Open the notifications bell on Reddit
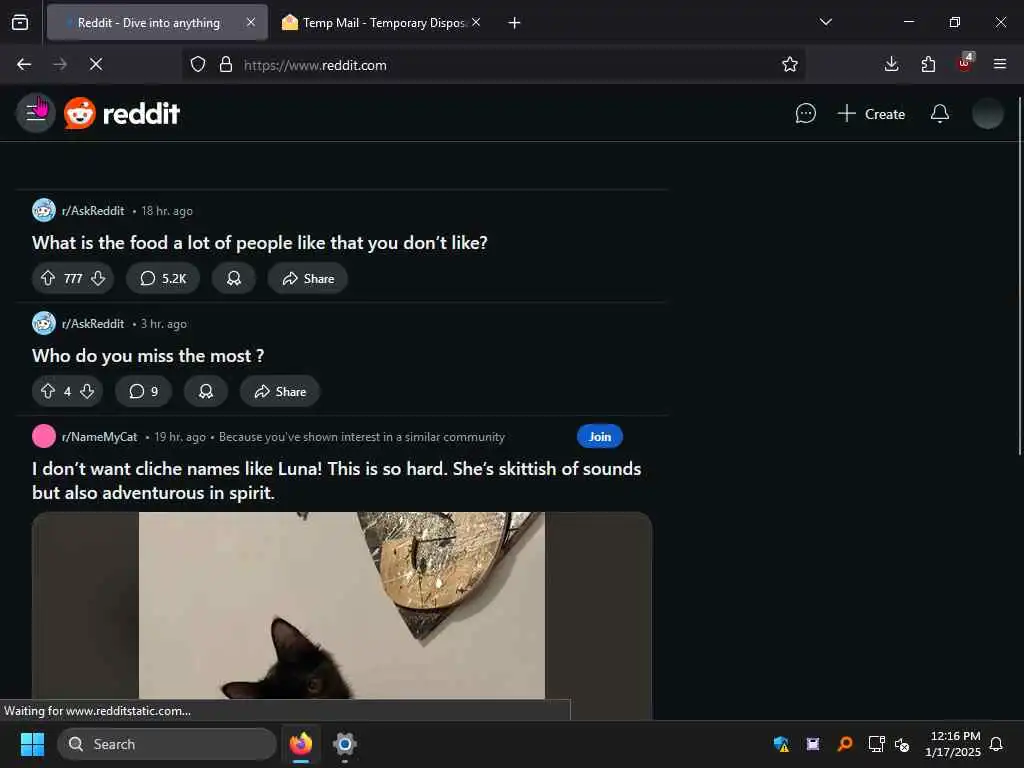 pos(939,114)
